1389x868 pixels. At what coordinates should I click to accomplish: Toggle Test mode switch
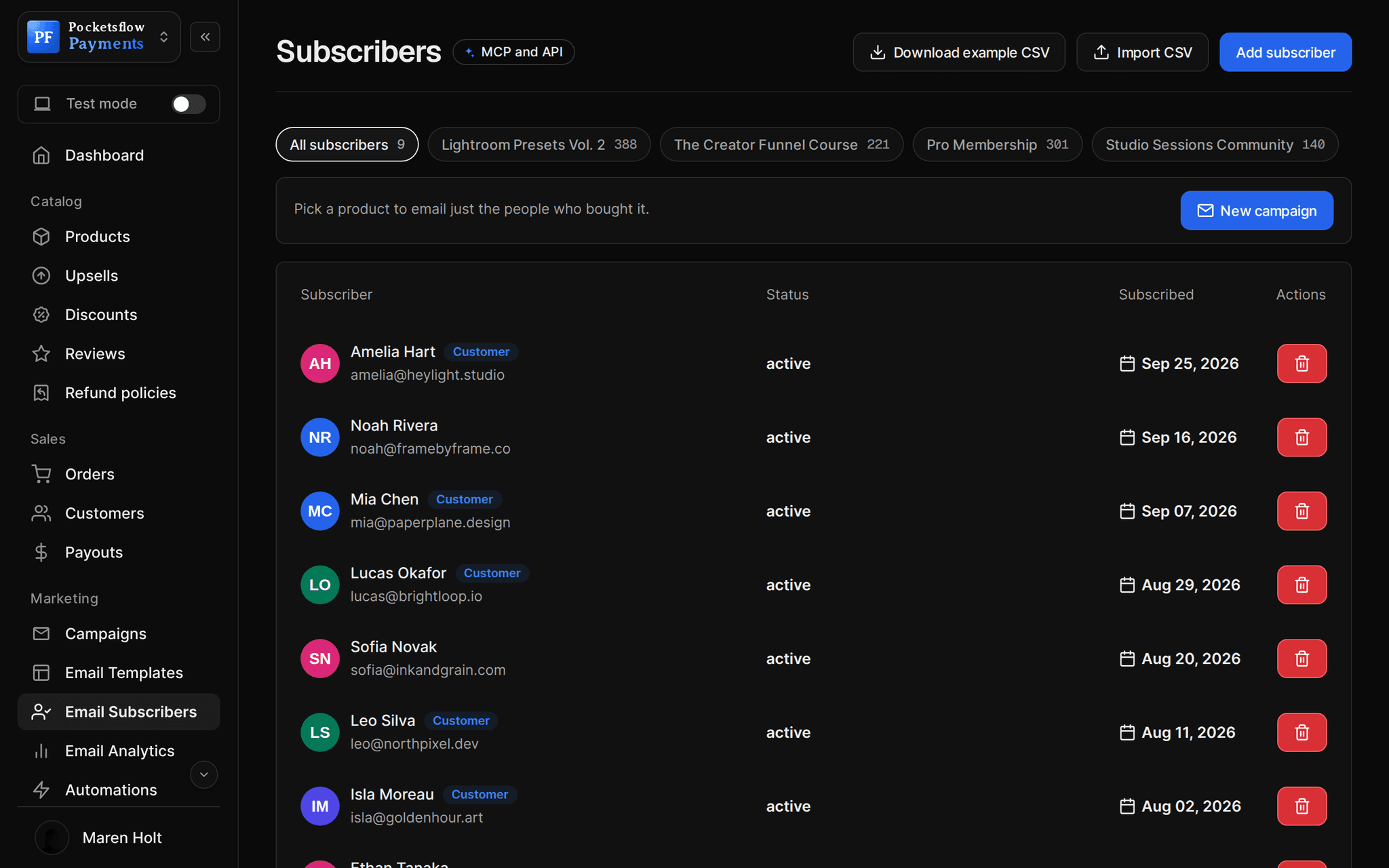click(x=189, y=104)
